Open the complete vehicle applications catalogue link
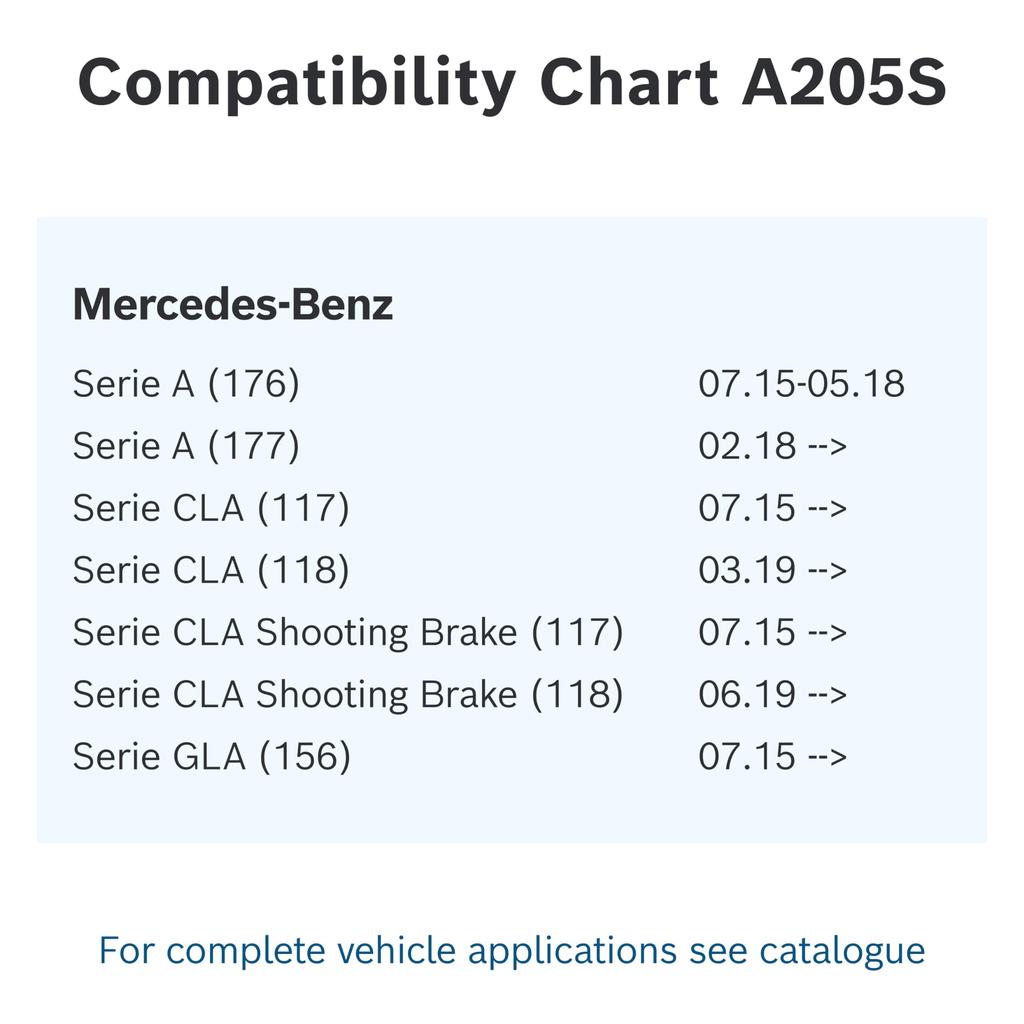 (x=512, y=949)
